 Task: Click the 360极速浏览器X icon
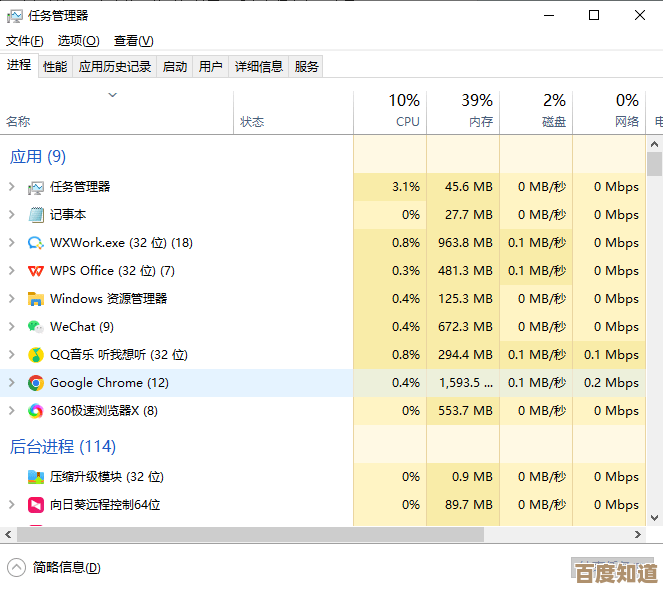coord(36,410)
